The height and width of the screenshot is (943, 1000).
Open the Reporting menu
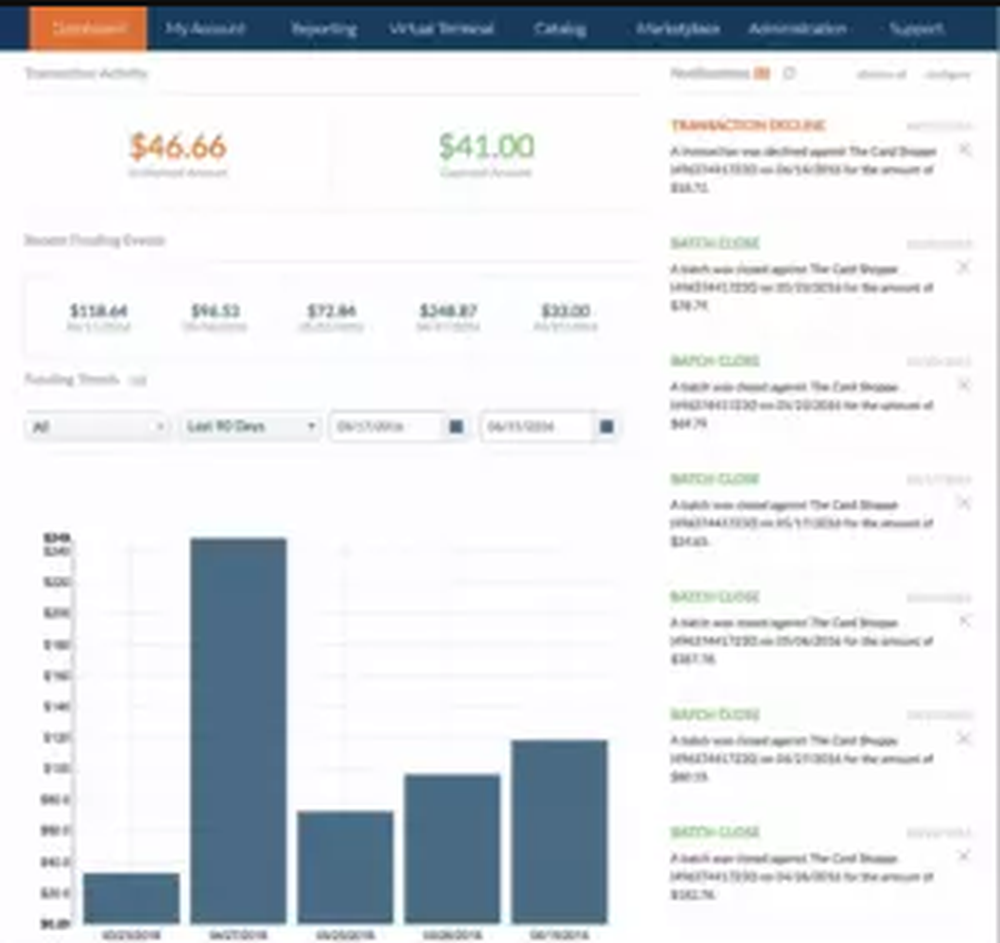pyautogui.click(x=323, y=29)
